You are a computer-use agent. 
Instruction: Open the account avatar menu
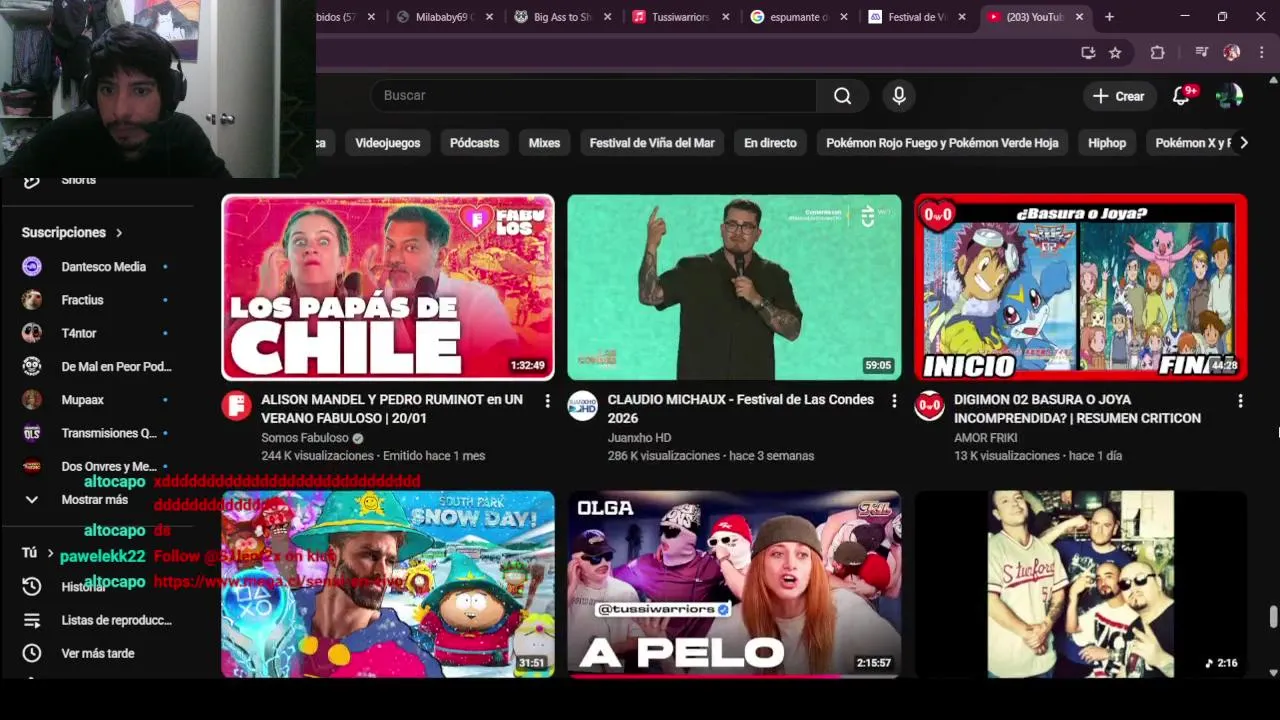tap(1229, 96)
